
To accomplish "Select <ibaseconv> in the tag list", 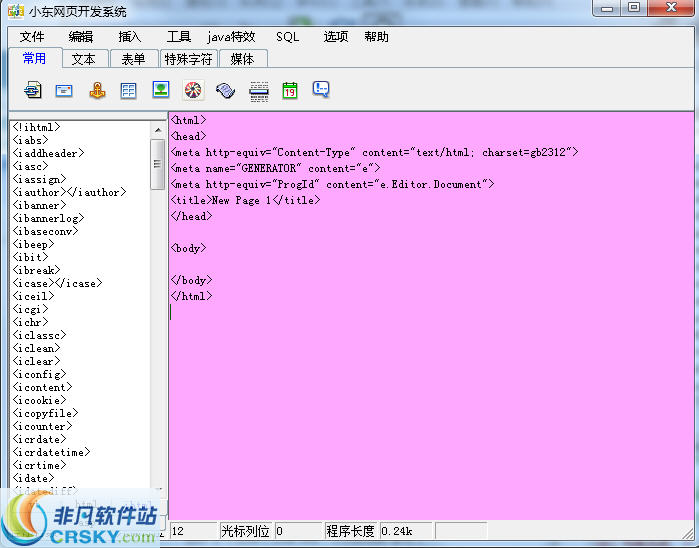I will (x=45, y=231).
